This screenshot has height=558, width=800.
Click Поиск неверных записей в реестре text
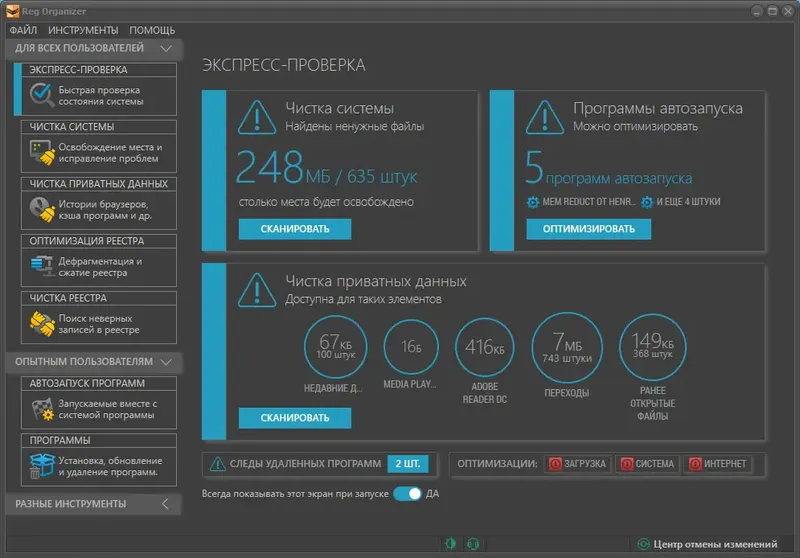[x=98, y=324]
